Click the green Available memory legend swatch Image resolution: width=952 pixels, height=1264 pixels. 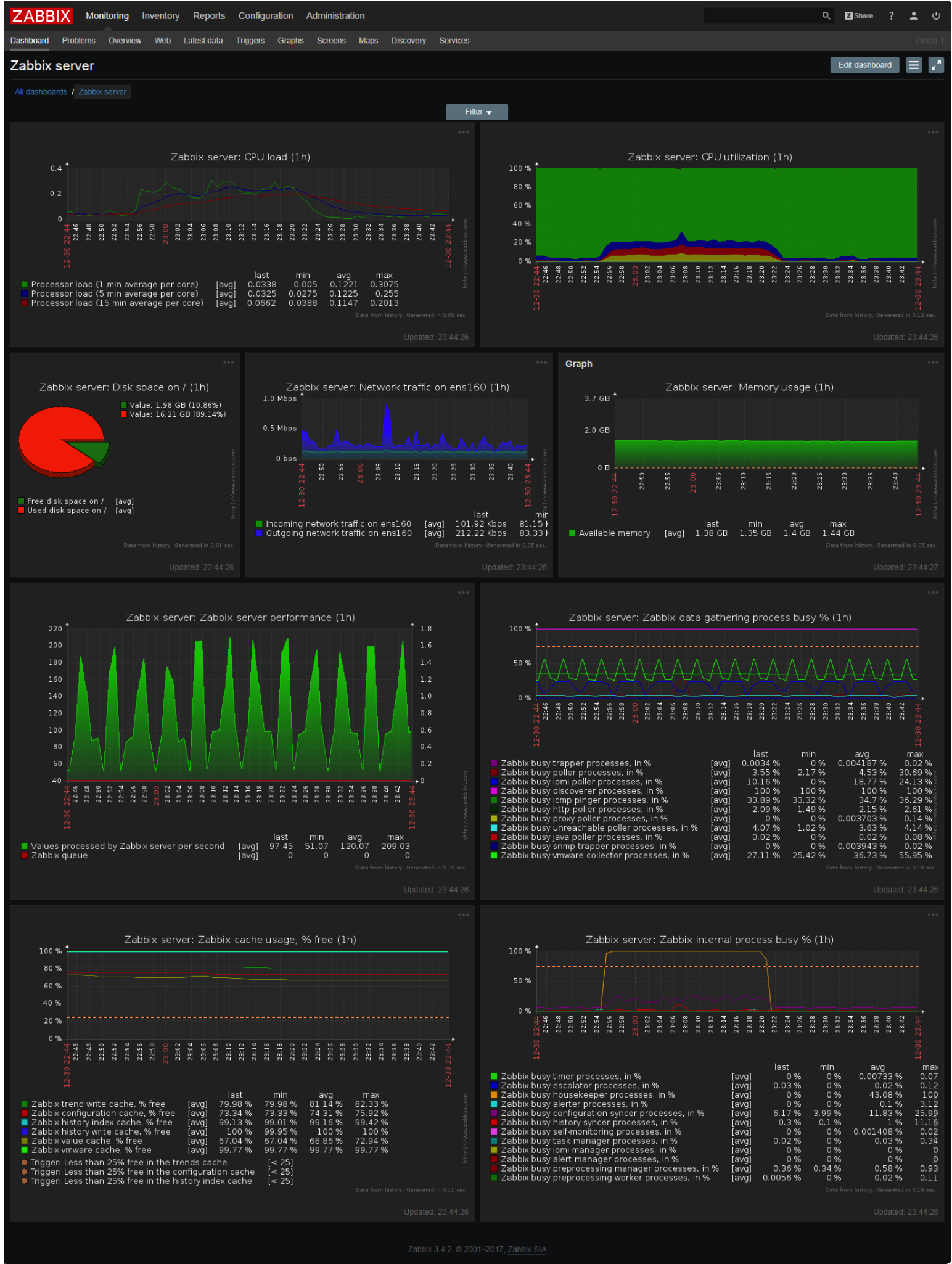pos(572,533)
